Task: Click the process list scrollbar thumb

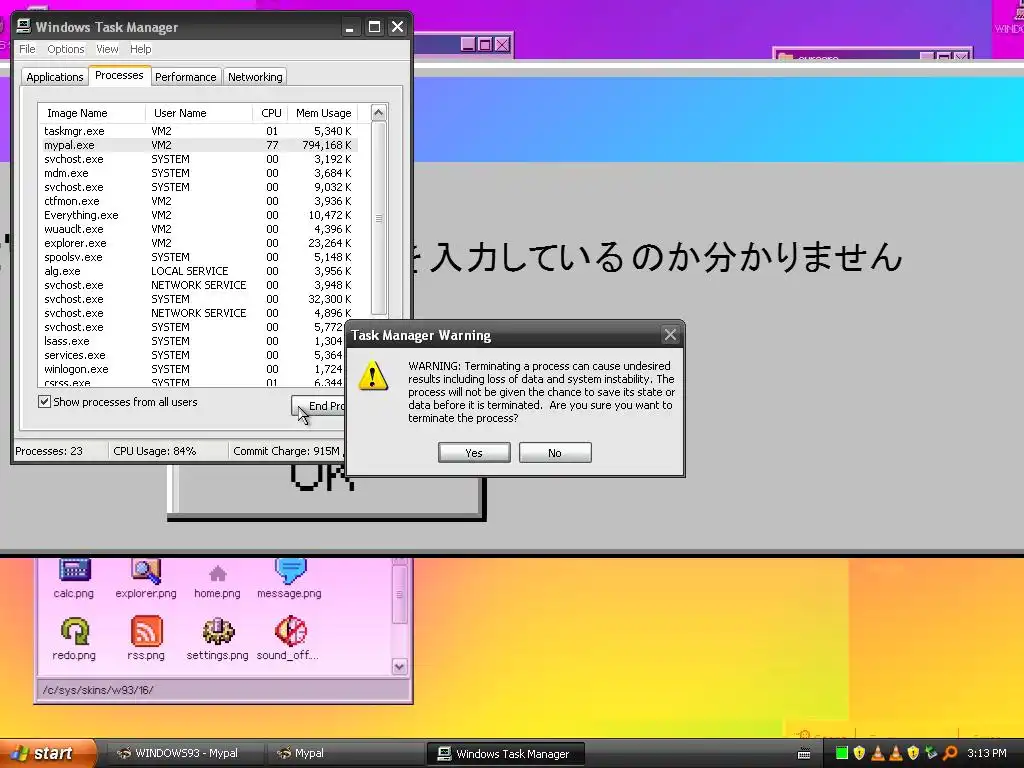Action: click(x=379, y=218)
